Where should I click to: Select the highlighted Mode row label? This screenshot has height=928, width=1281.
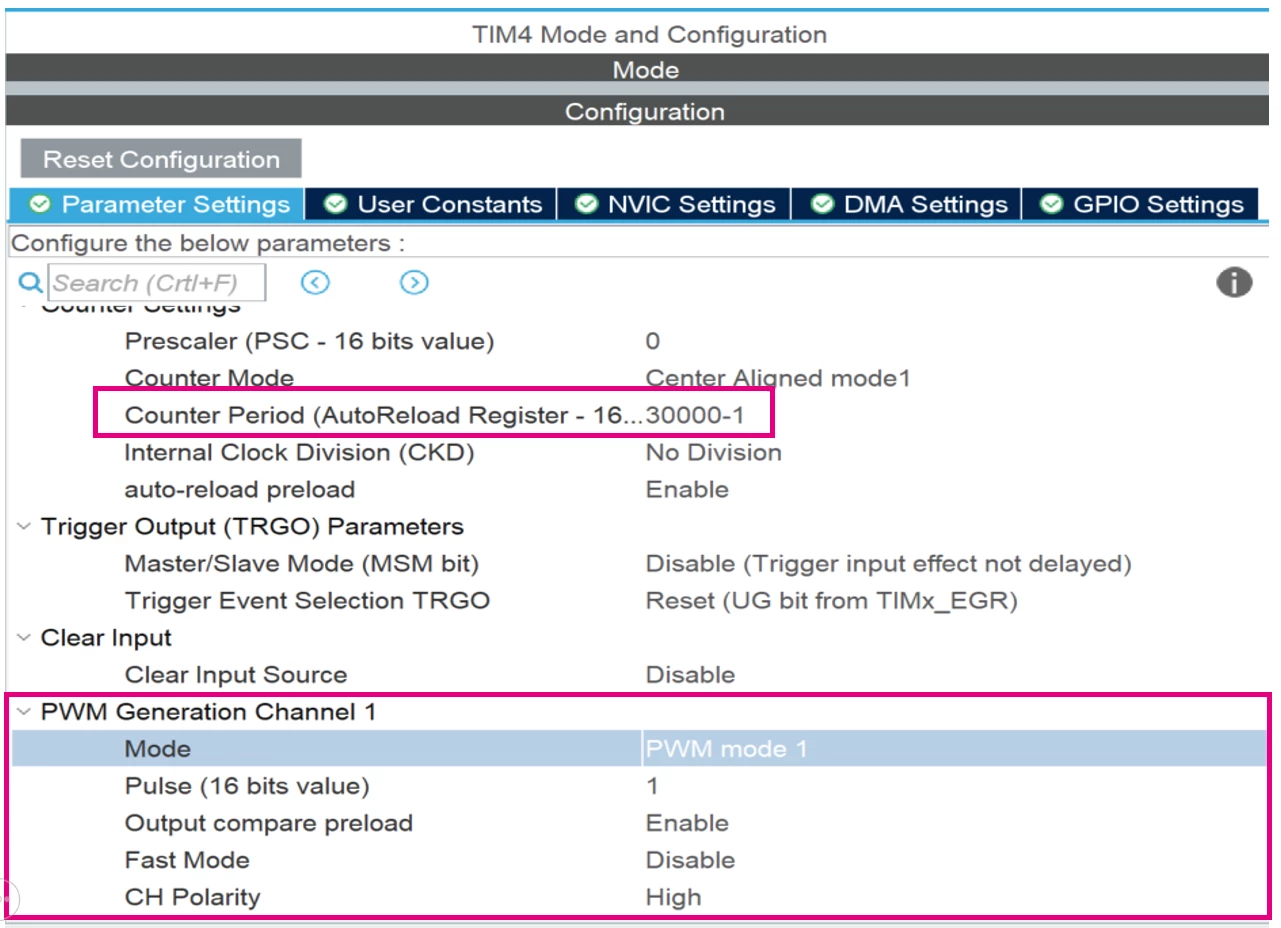click(157, 749)
